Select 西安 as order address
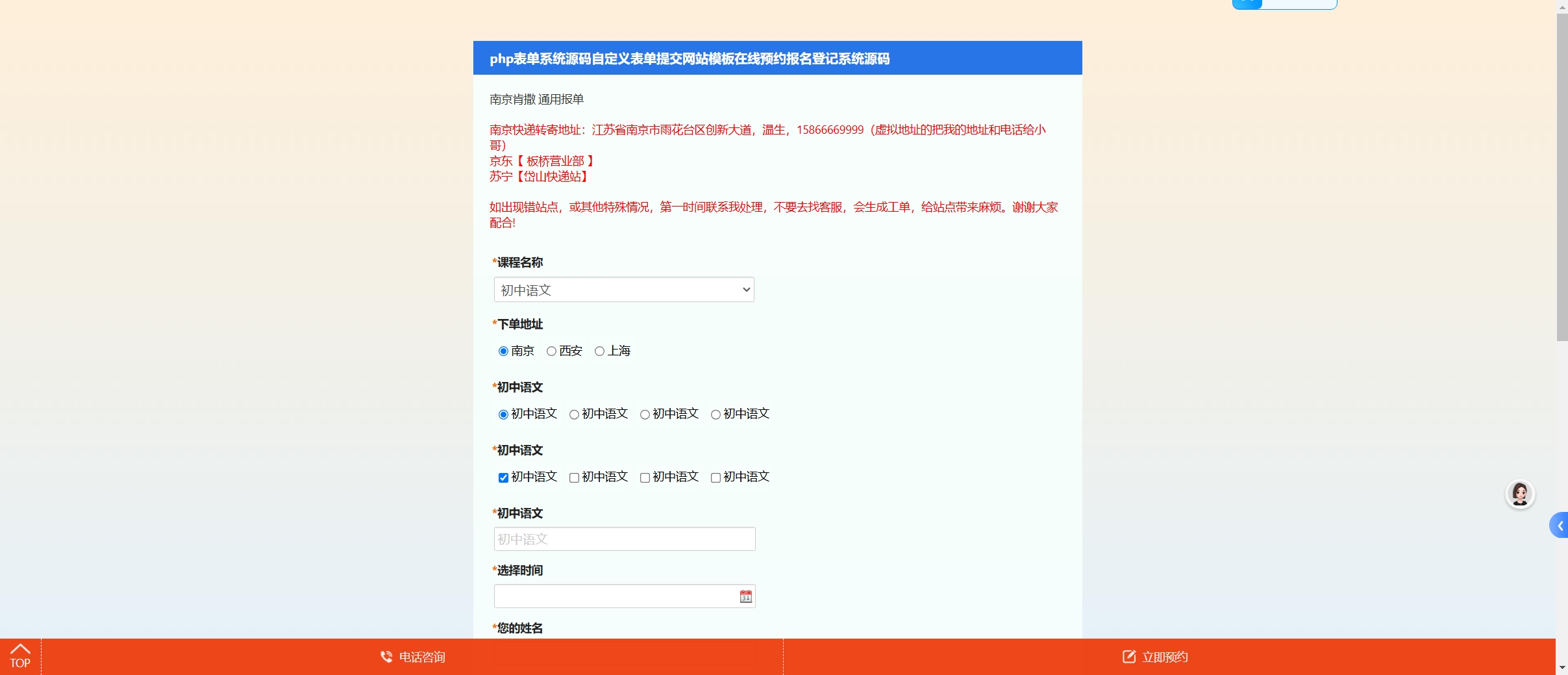This screenshot has height=675, width=1568. (551, 351)
